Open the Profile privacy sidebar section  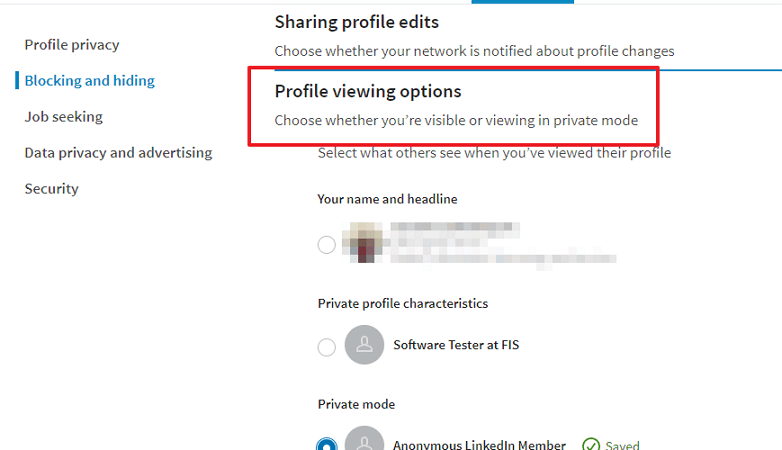pyautogui.click(x=72, y=45)
